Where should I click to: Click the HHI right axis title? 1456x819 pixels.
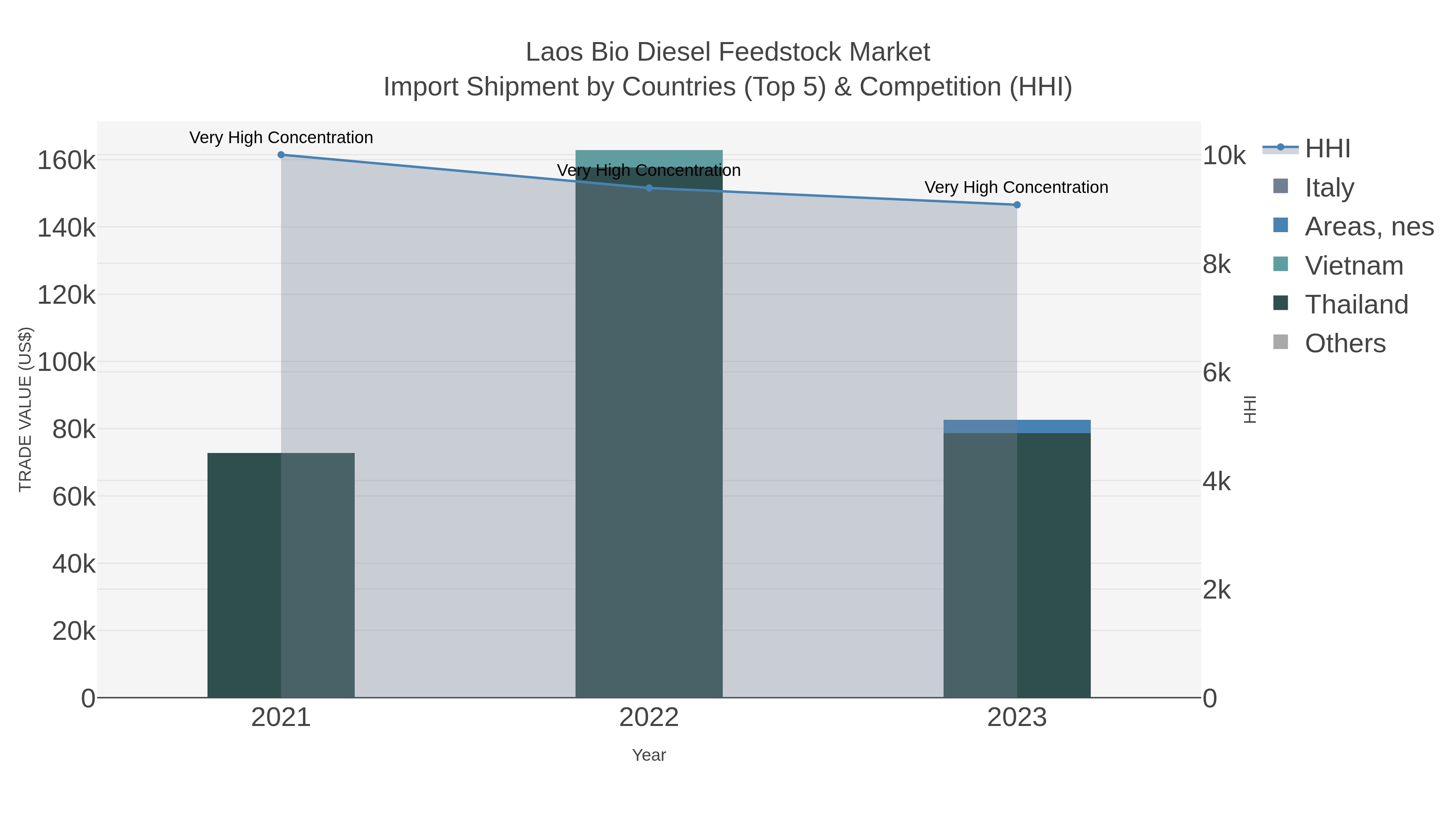[1250, 409]
